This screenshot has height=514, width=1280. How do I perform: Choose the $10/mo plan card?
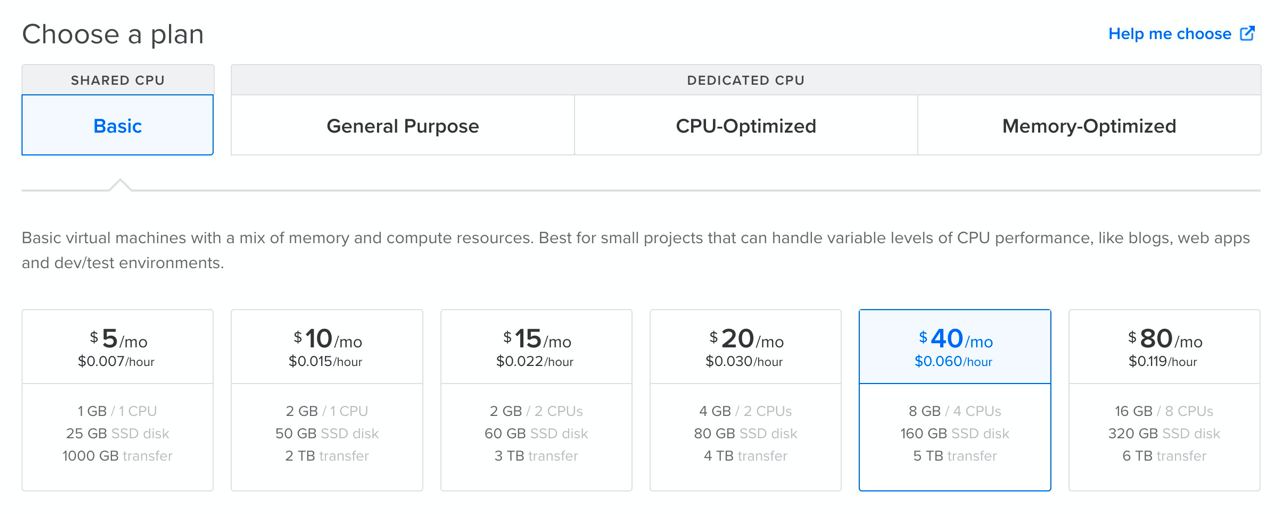pos(327,400)
